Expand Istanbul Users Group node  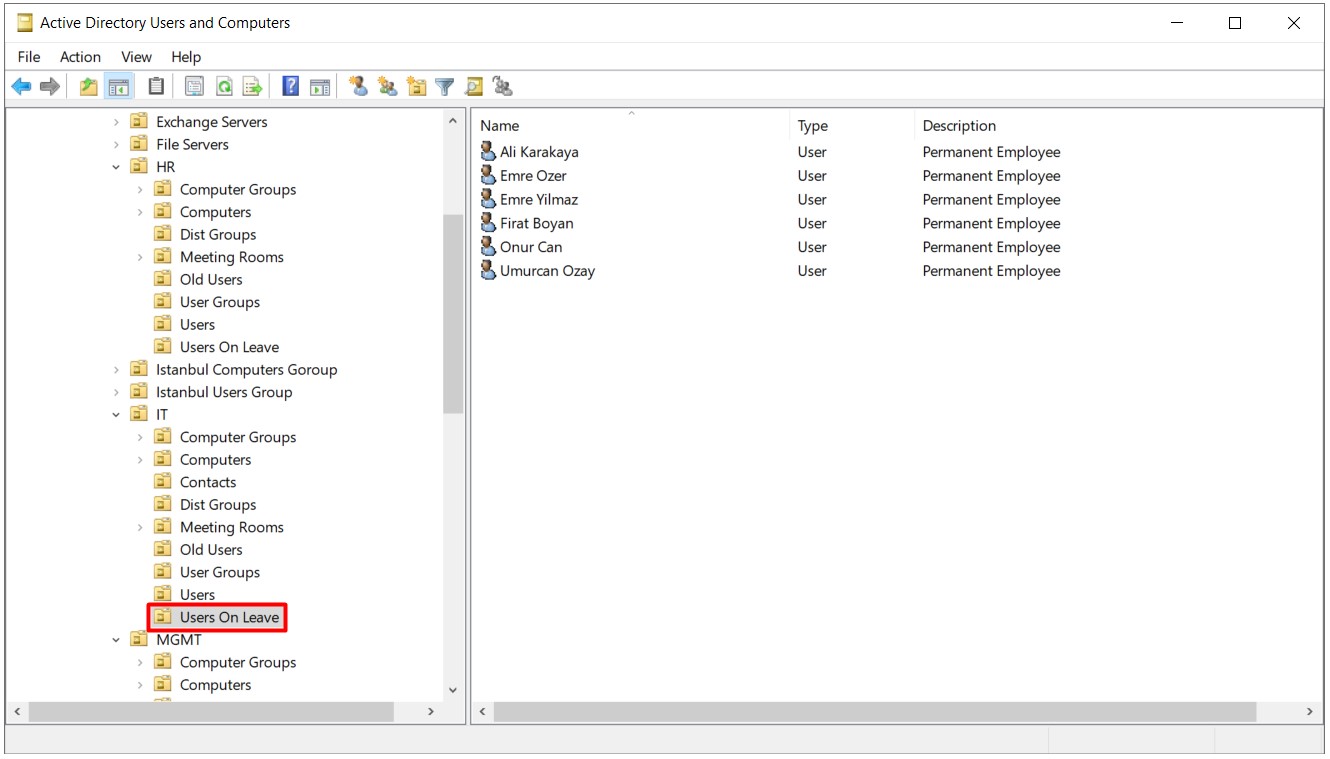[x=116, y=392]
